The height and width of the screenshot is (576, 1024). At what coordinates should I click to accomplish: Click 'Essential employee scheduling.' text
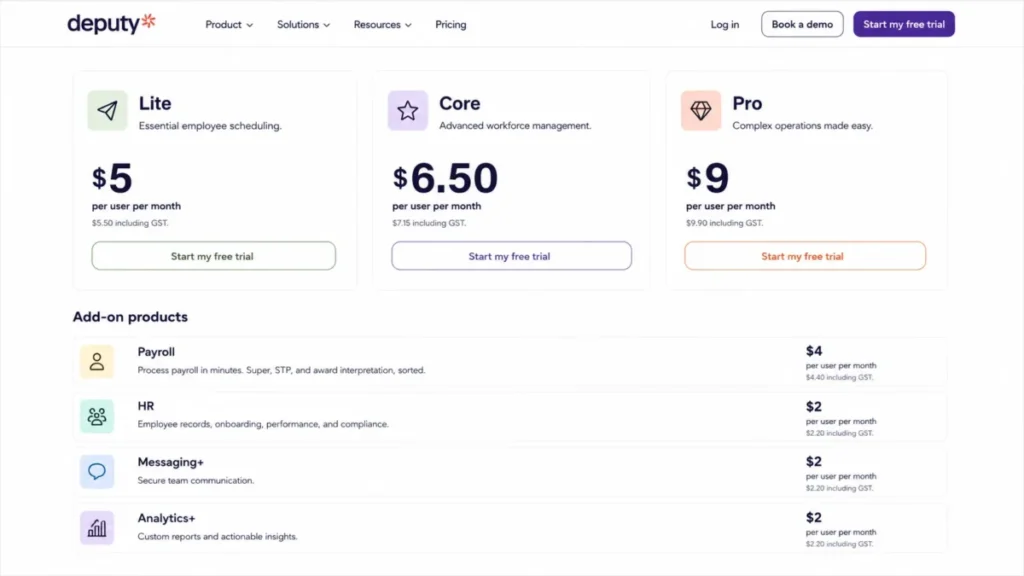[x=210, y=125]
